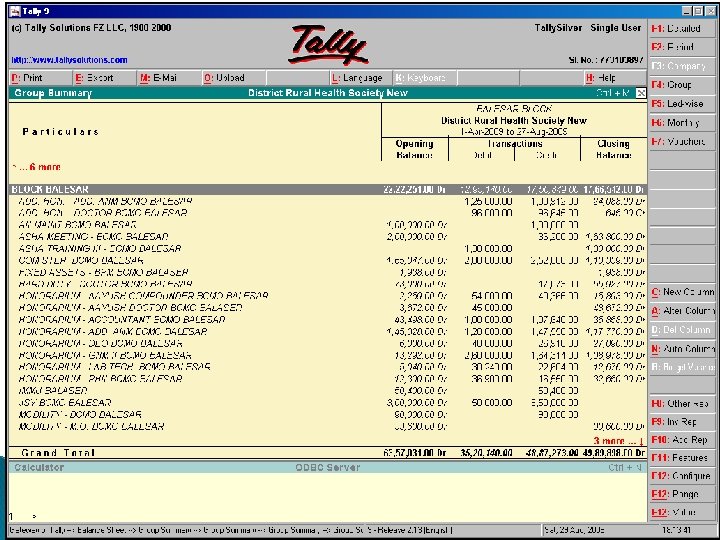The width and height of the screenshot is (720, 540).
Task: Focus the calculator input prompt line
Action: tap(328, 517)
